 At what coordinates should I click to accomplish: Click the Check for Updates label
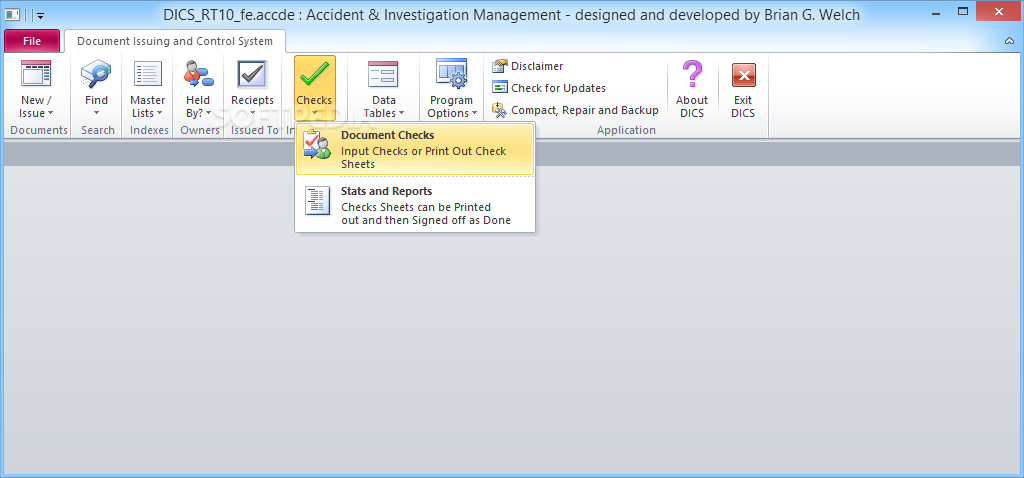[x=558, y=88]
